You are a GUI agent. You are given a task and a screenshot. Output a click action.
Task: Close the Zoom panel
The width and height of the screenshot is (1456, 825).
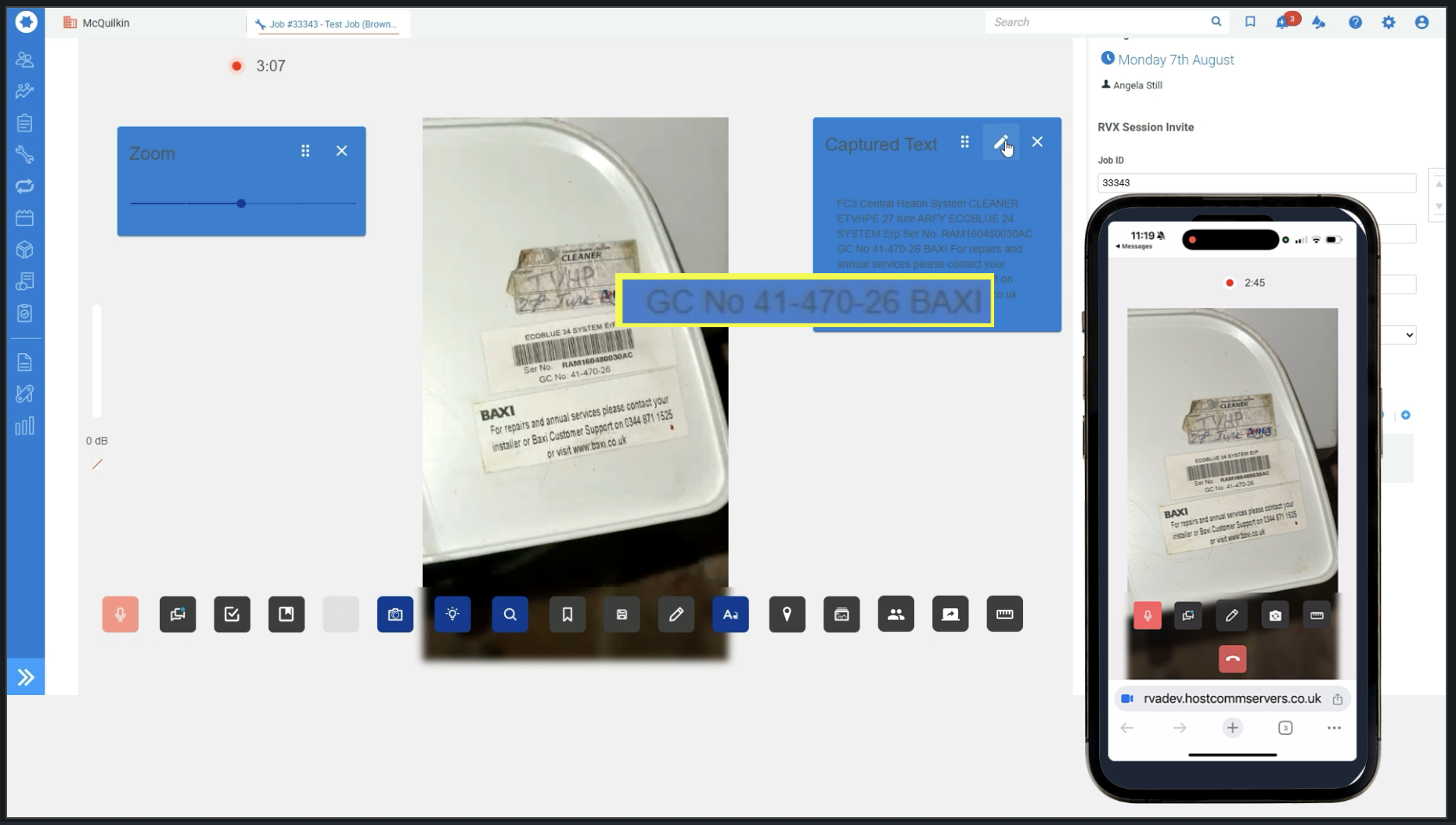pyautogui.click(x=341, y=151)
